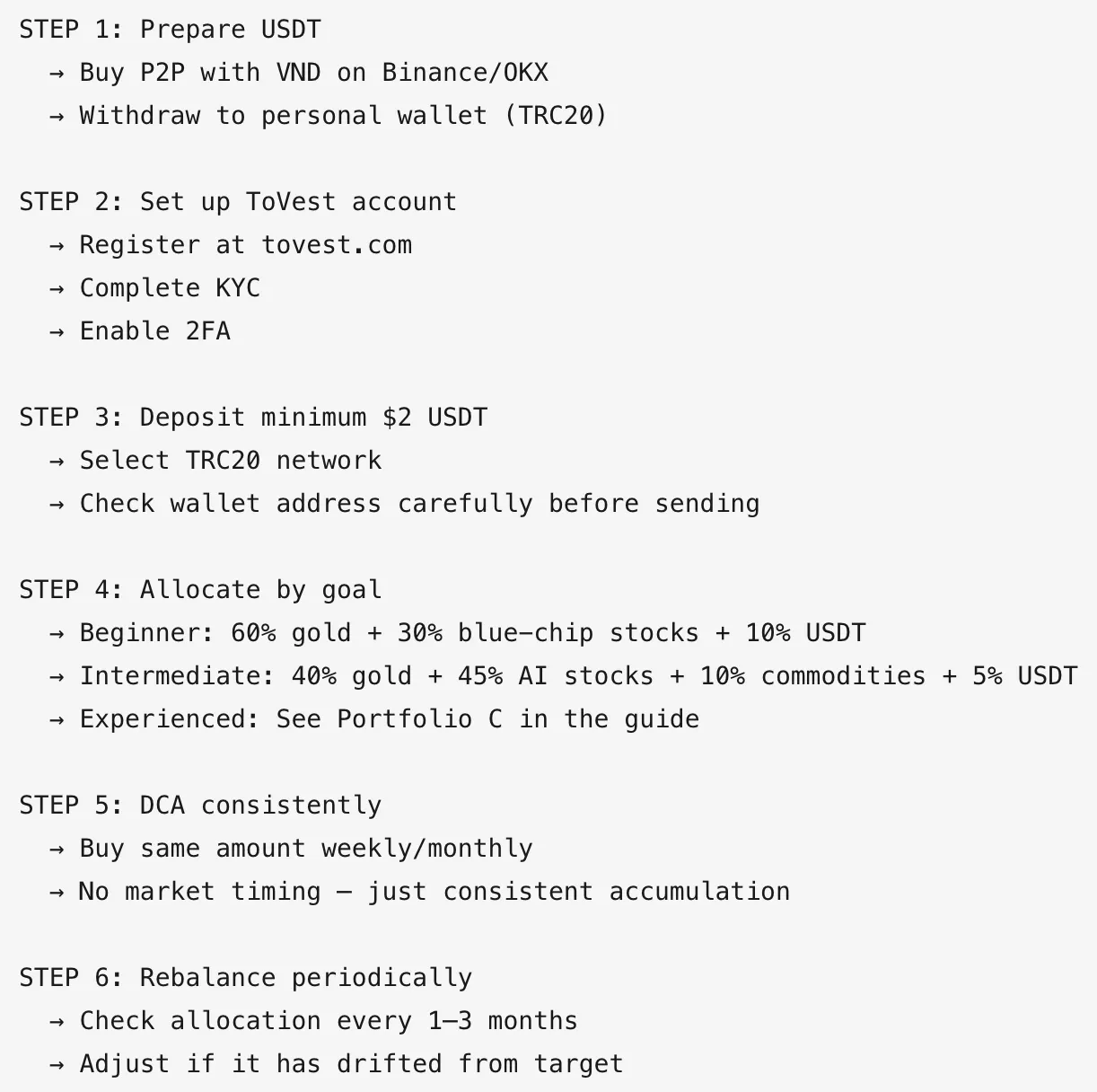Image resolution: width=1097 pixels, height=1092 pixels.
Task: Click the 'Check wallet address carefully' line
Action: 404,503
